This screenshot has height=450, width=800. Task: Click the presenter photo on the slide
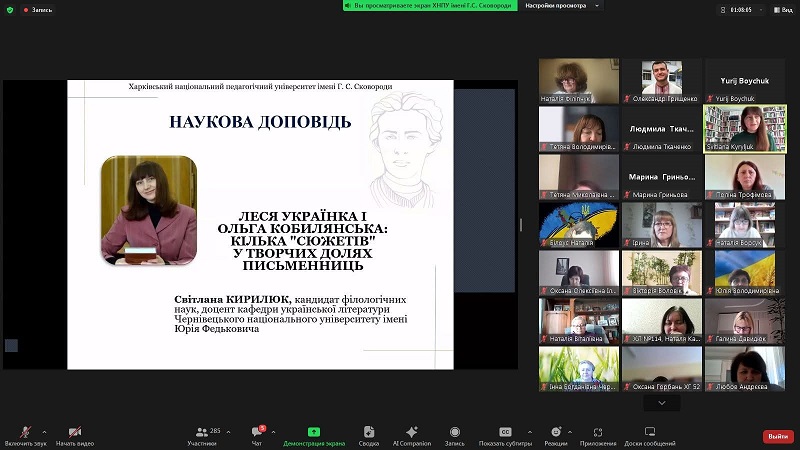click(x=149, y=210)
